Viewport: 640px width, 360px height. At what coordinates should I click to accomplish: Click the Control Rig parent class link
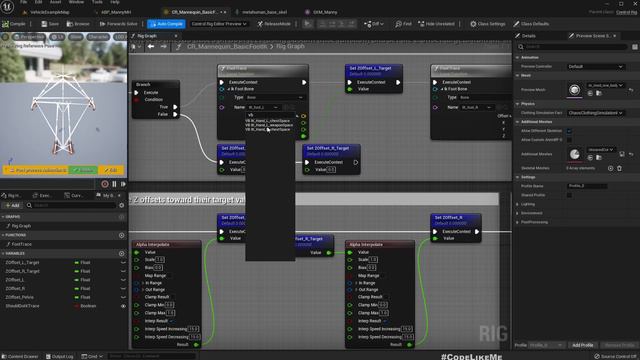click(x=627, y=12)
